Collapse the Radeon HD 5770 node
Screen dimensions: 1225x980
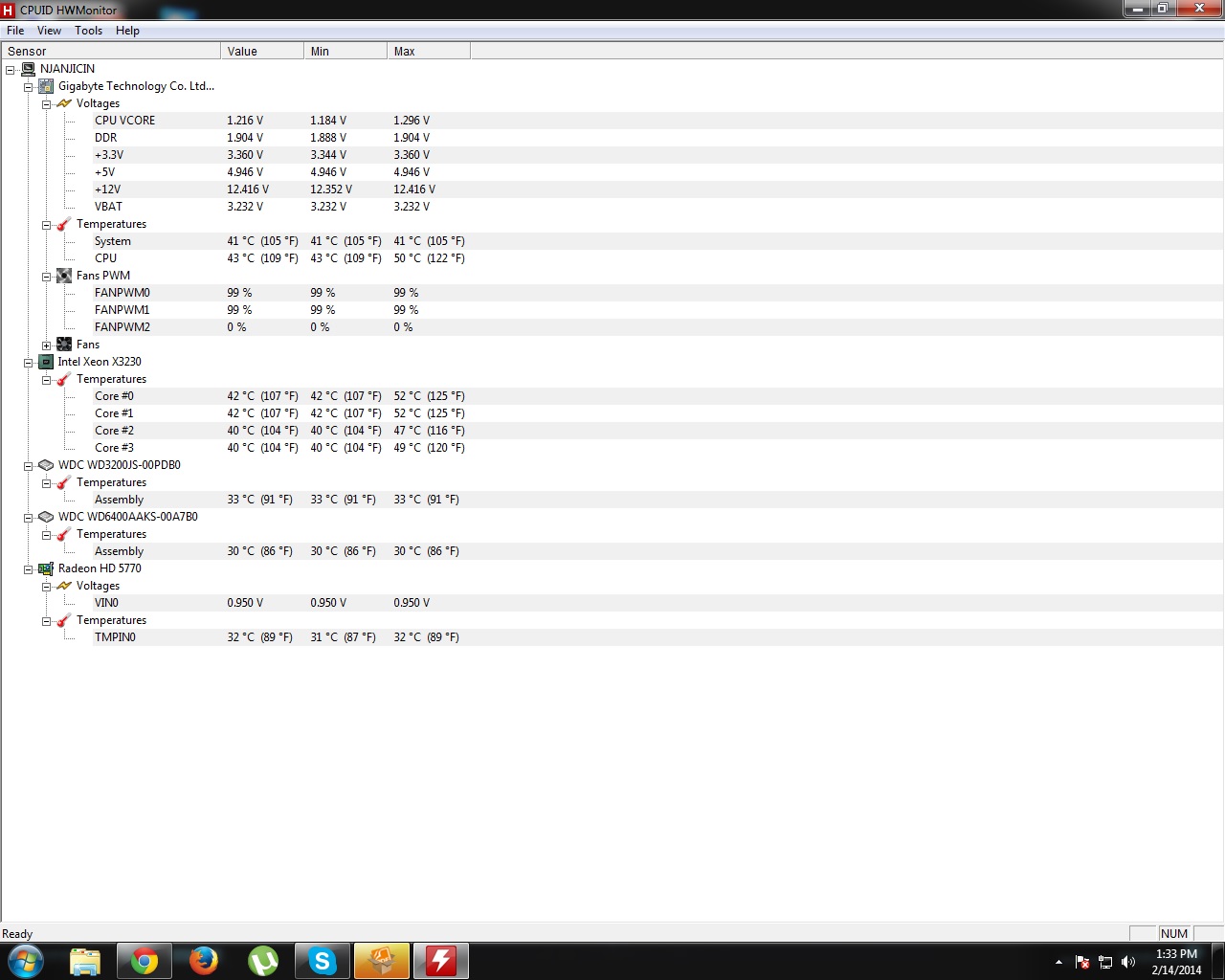(28, 569)
